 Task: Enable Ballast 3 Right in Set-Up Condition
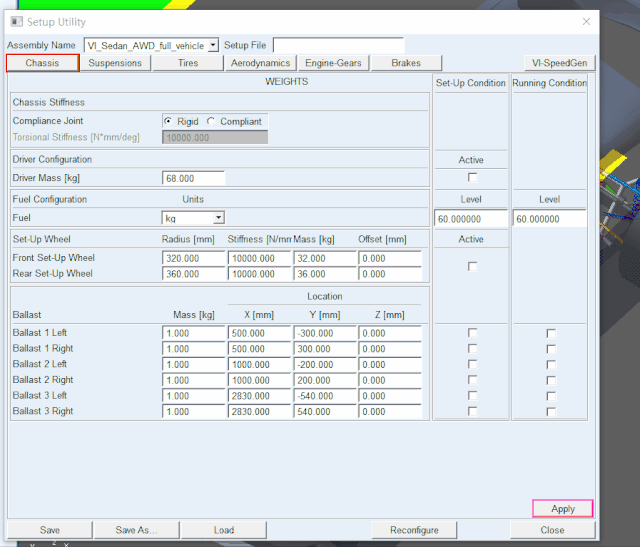point(472,411)
